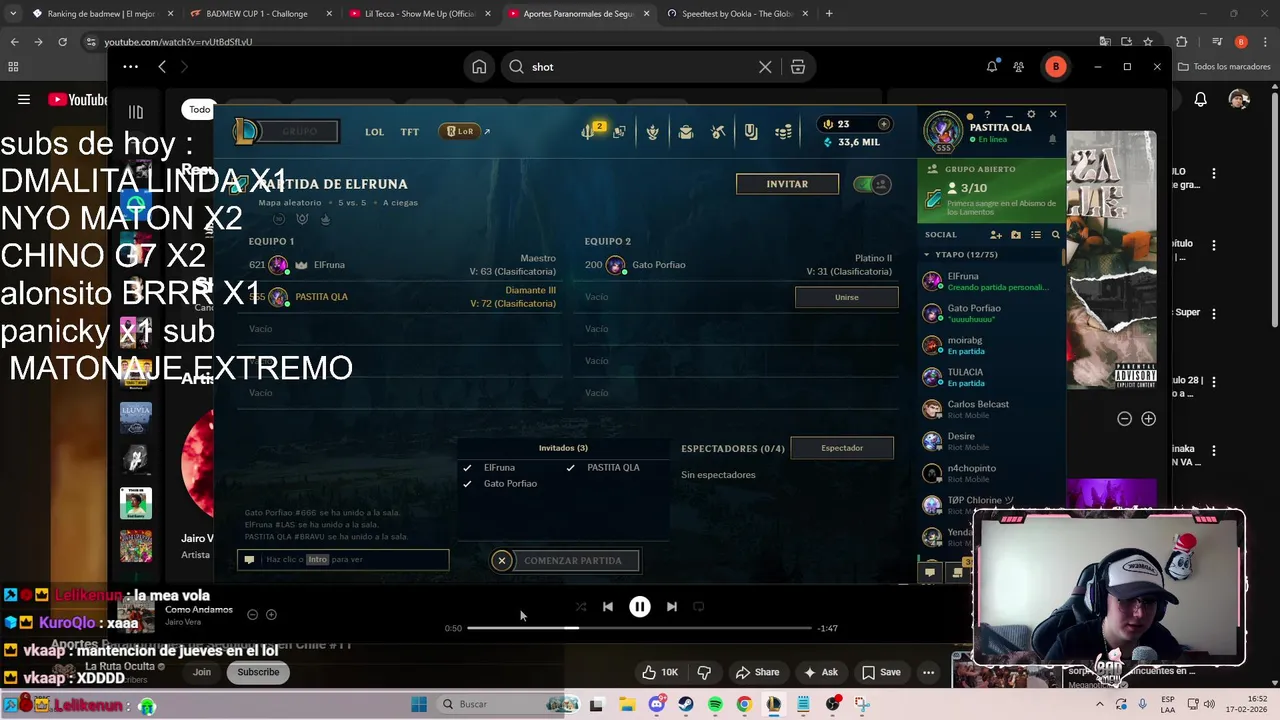Open browse icon right of Spotify search
The width and height of the screenshot is (1280, 720).
click(798, 67)
